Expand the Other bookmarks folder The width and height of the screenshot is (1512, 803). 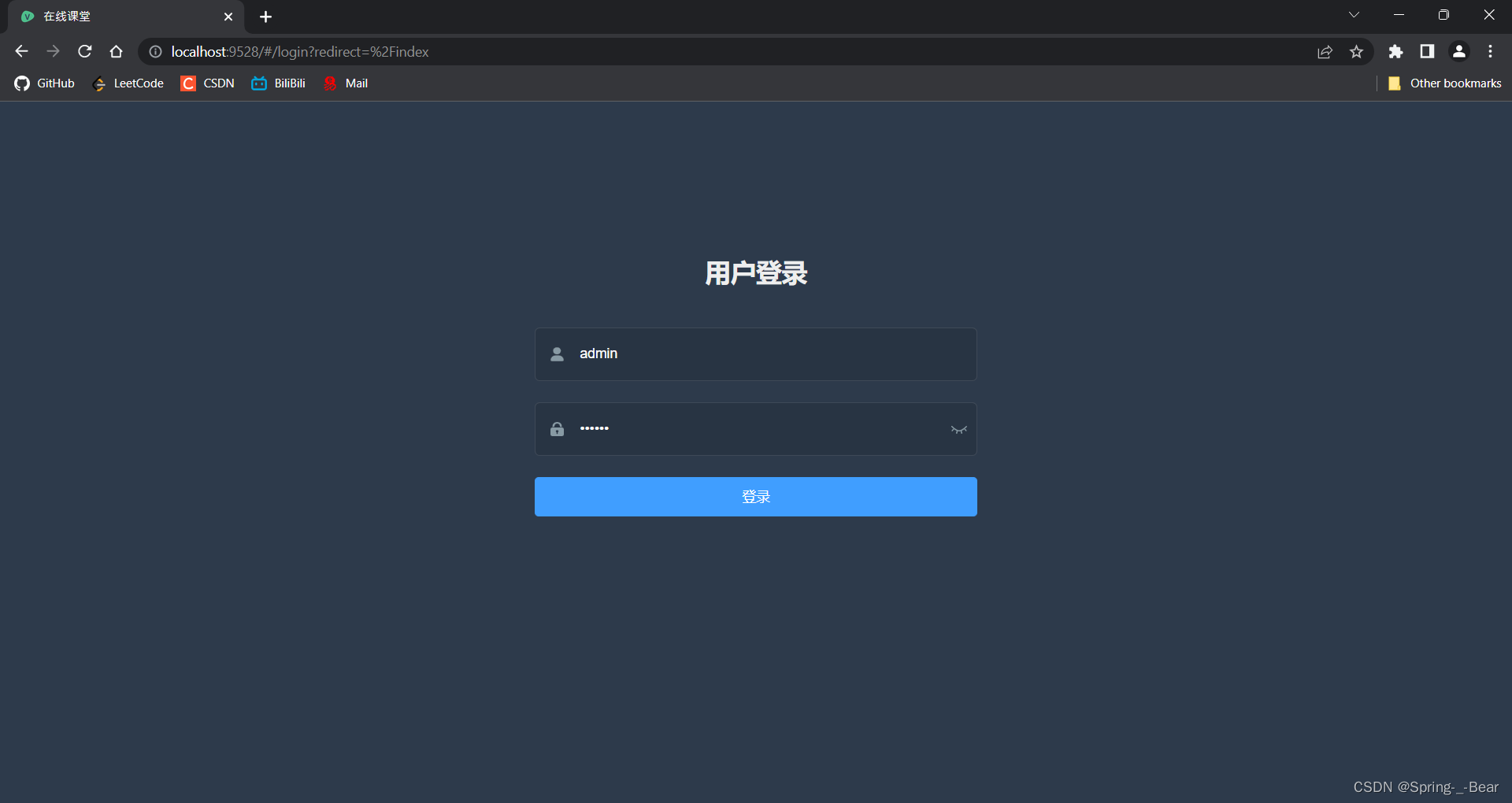pos(1445,83)
